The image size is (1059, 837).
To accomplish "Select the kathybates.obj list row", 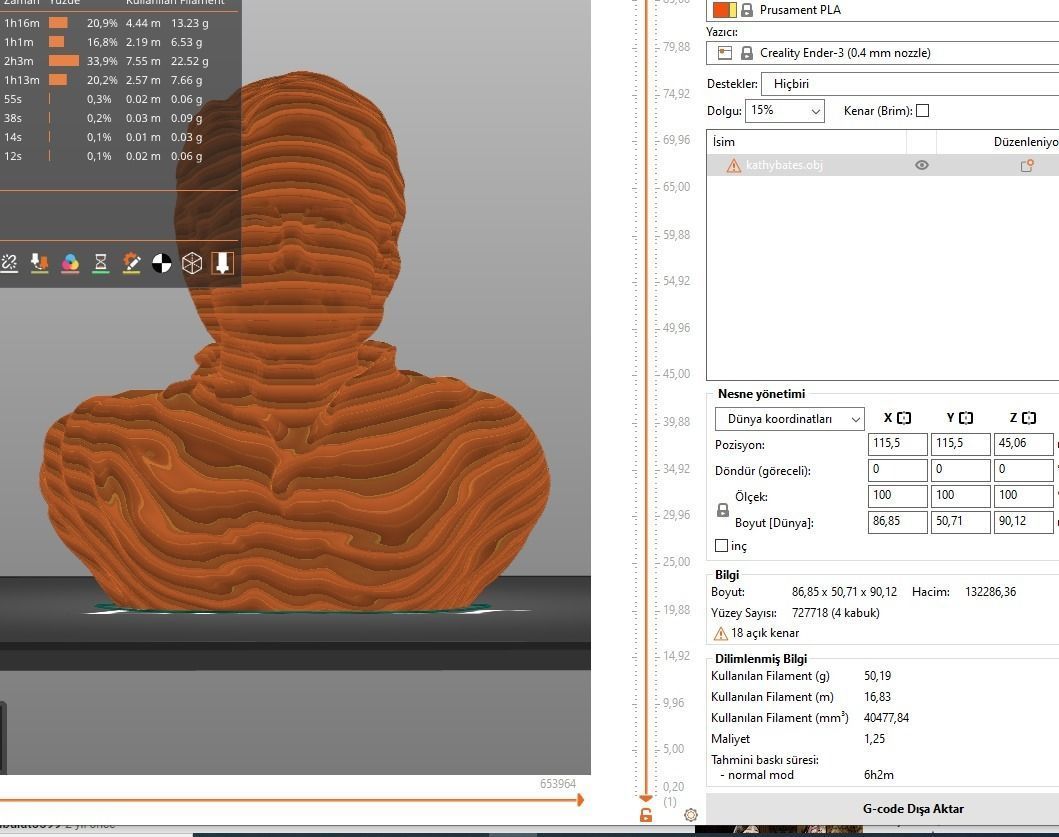I will click(x=883, y=166).
